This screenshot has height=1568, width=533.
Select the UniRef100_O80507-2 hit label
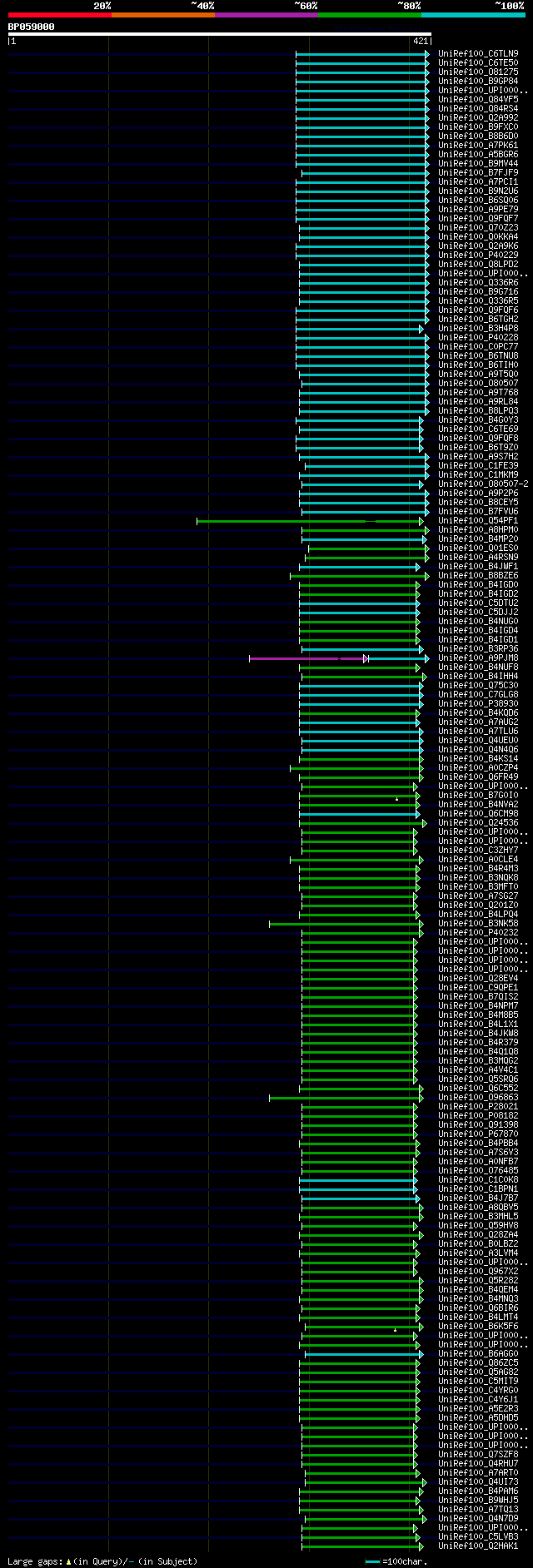[x=483, y=484]
